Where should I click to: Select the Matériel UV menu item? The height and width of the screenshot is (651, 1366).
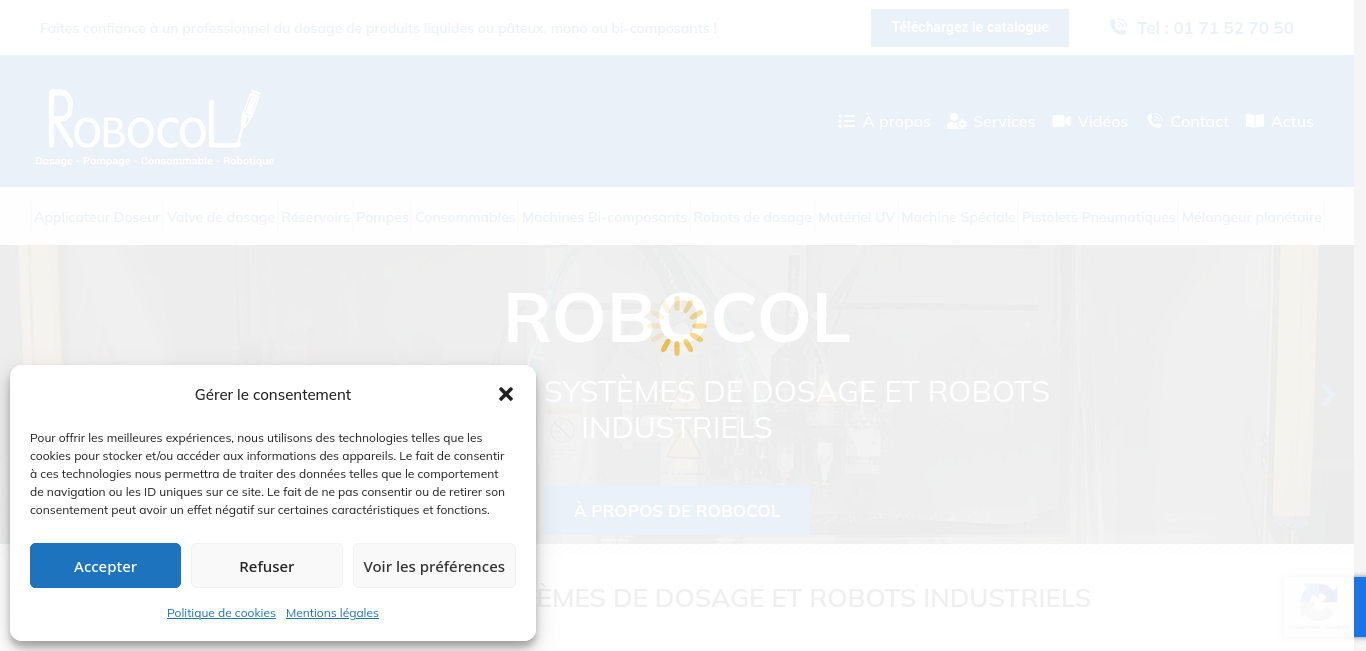[857, 217]
